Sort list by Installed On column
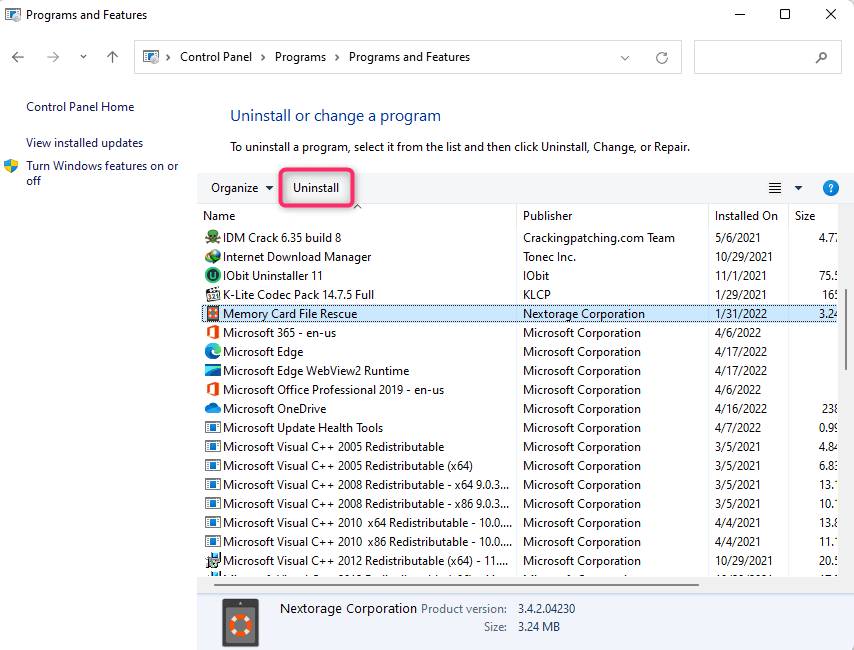 746,216
